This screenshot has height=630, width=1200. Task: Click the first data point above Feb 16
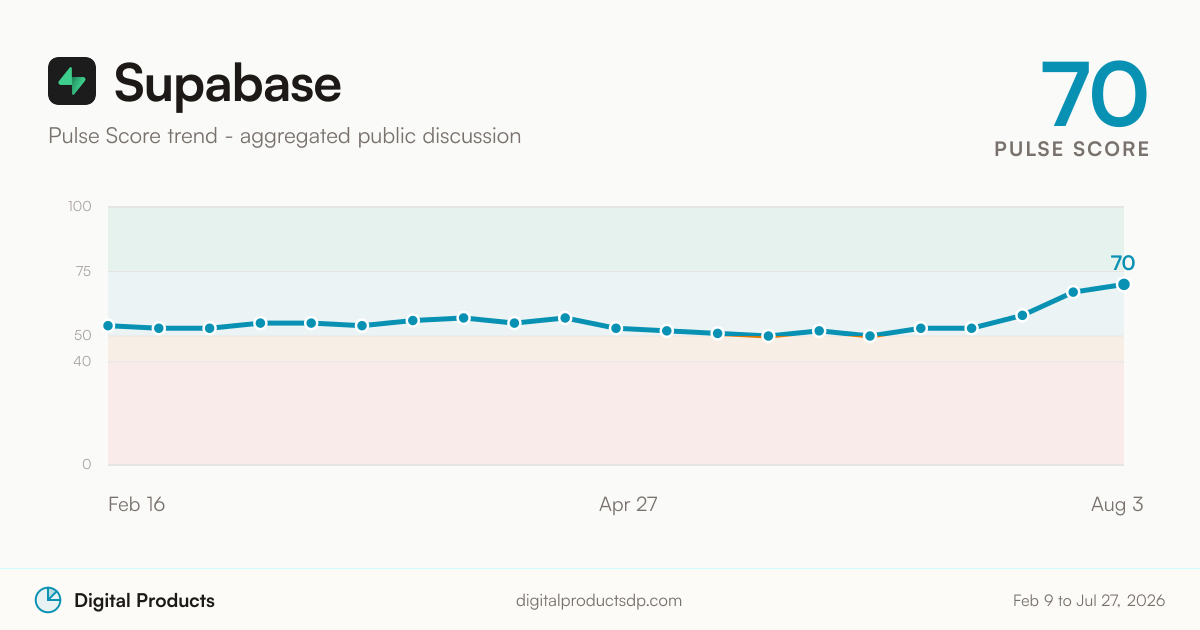pos(108,325)
